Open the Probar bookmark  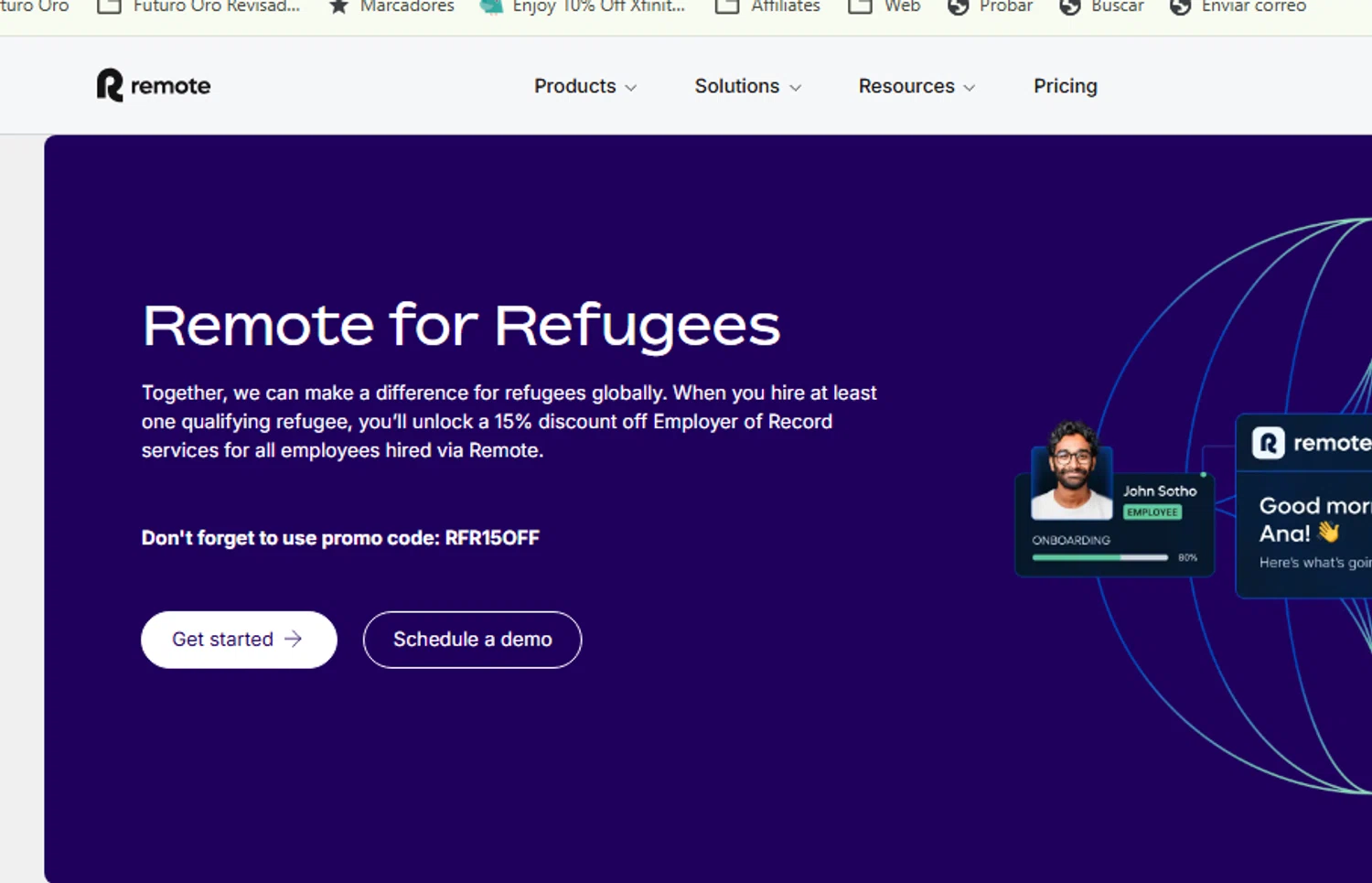[x=991, y=6]
